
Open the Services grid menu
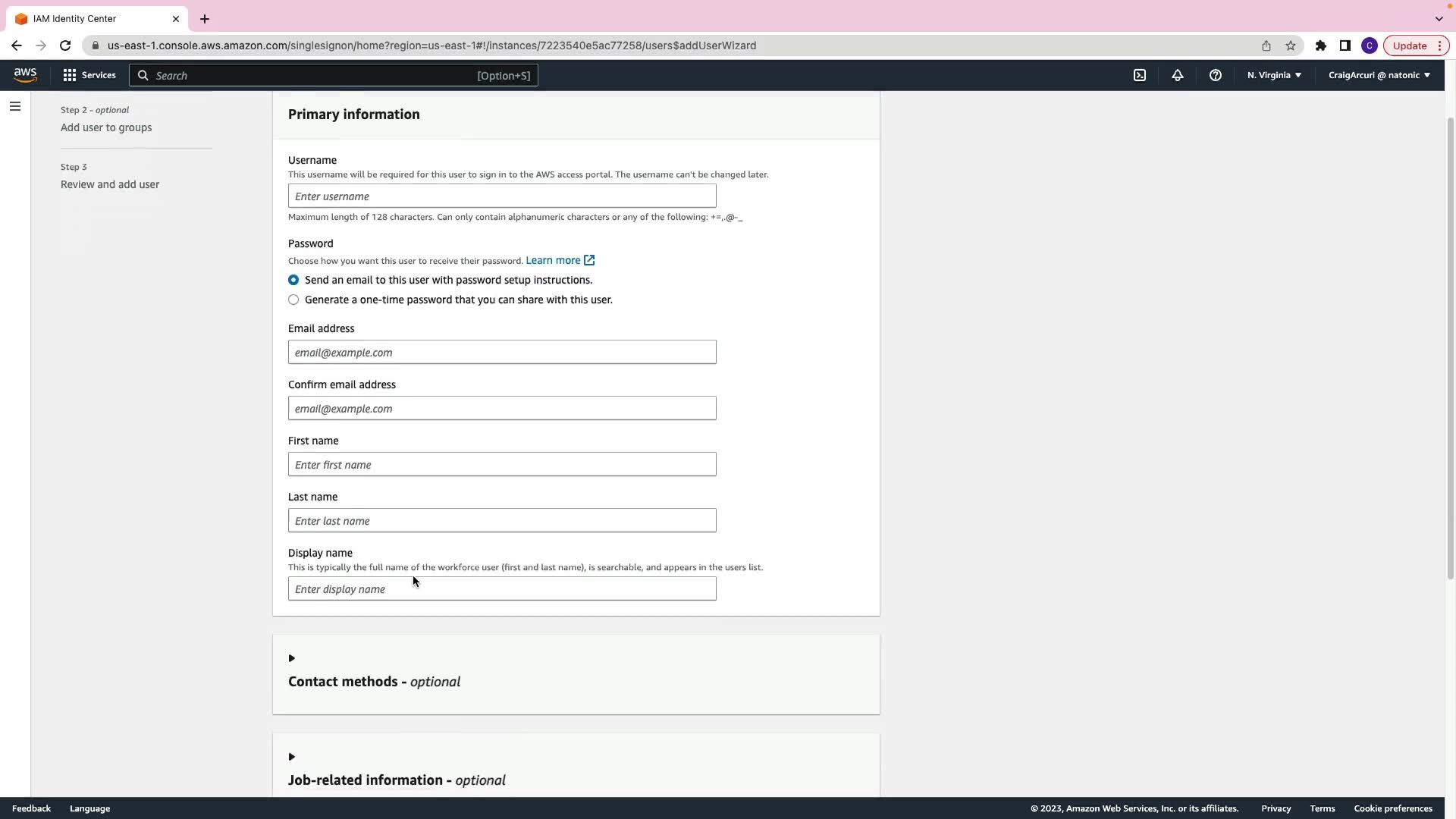[x=89, y=75]
